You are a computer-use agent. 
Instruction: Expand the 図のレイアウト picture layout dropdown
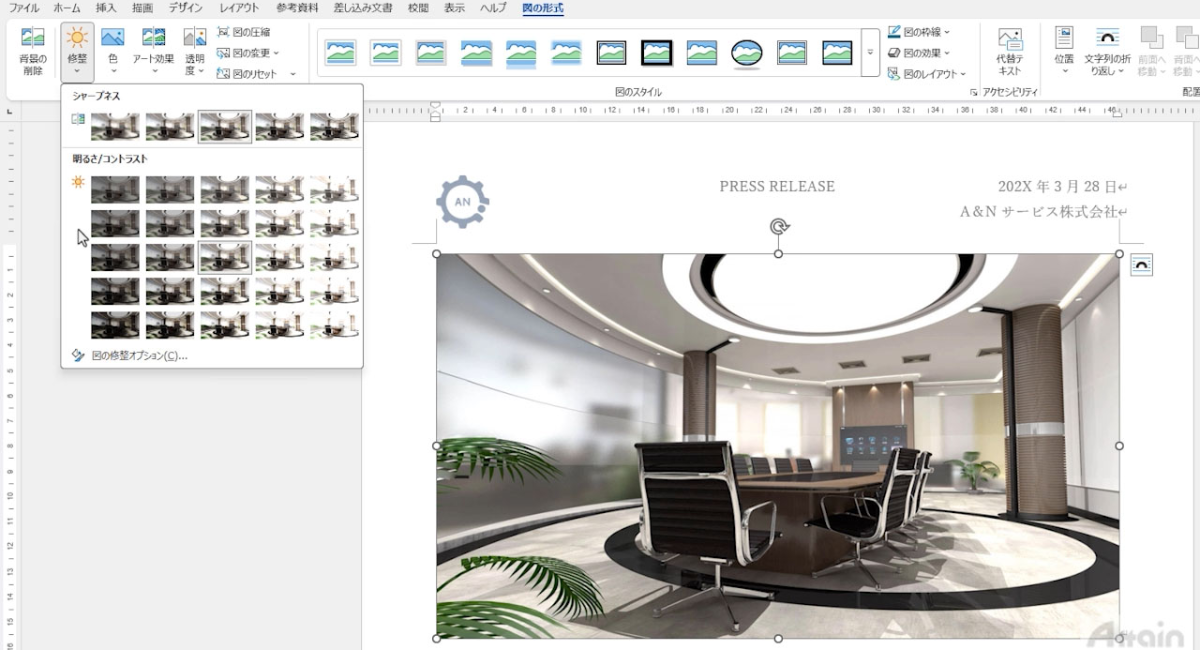927,74
